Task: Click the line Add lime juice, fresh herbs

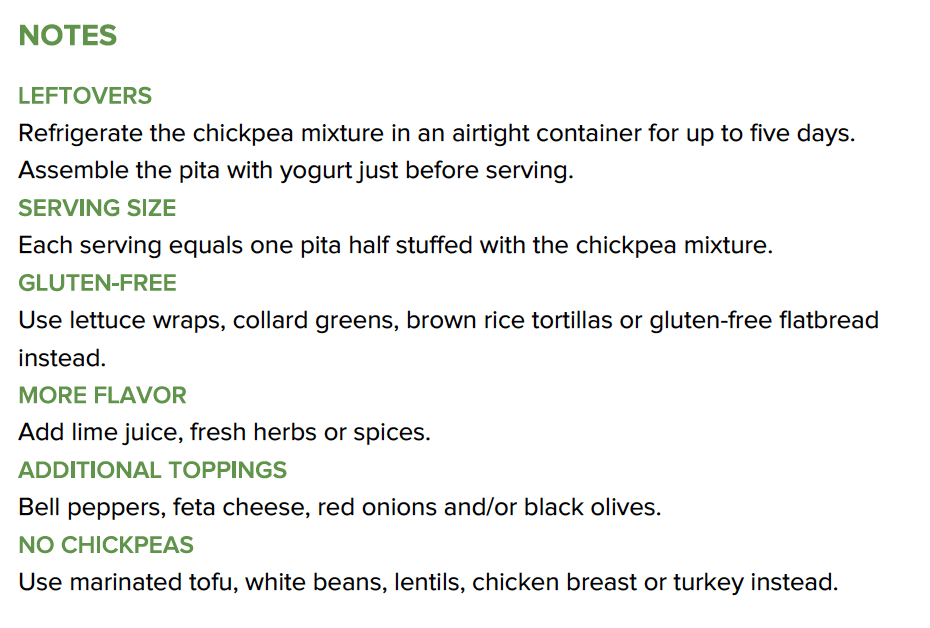Action: coord(224,432)
